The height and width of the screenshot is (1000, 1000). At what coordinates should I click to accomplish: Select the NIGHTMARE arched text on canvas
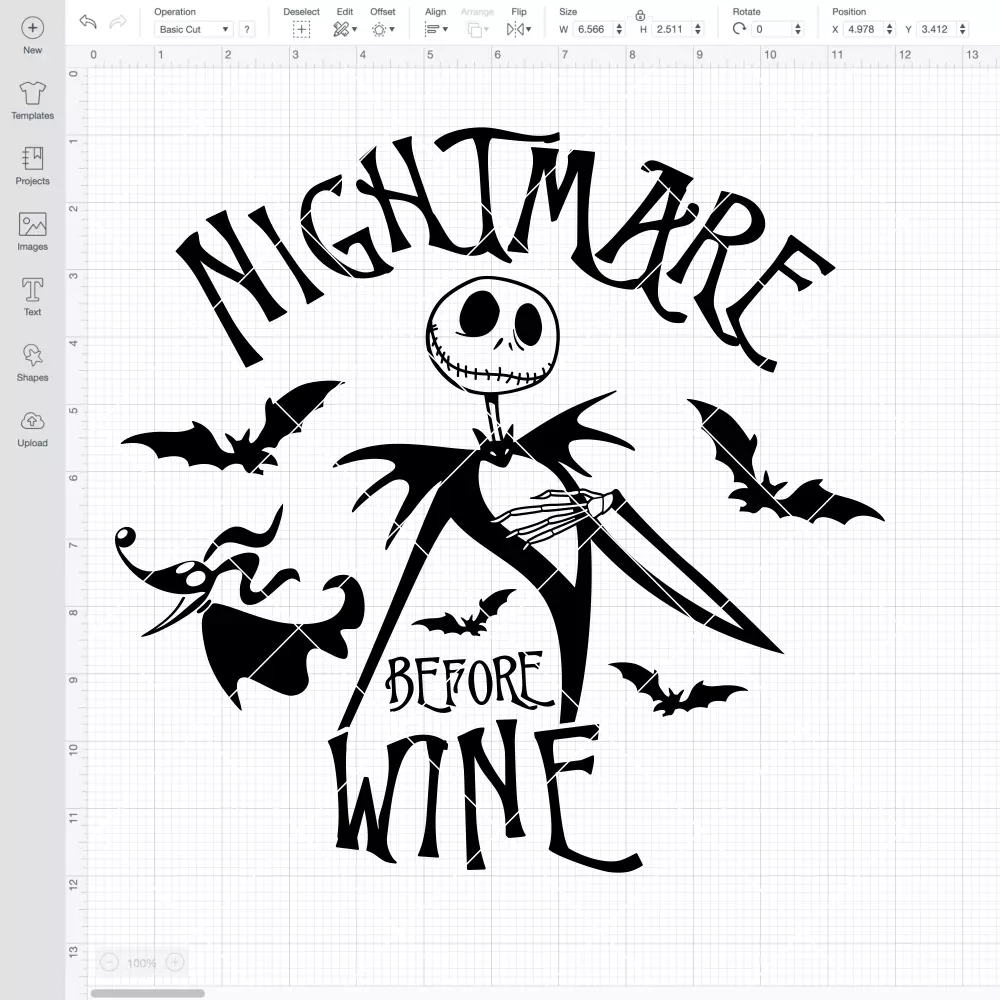coord(504,249)
